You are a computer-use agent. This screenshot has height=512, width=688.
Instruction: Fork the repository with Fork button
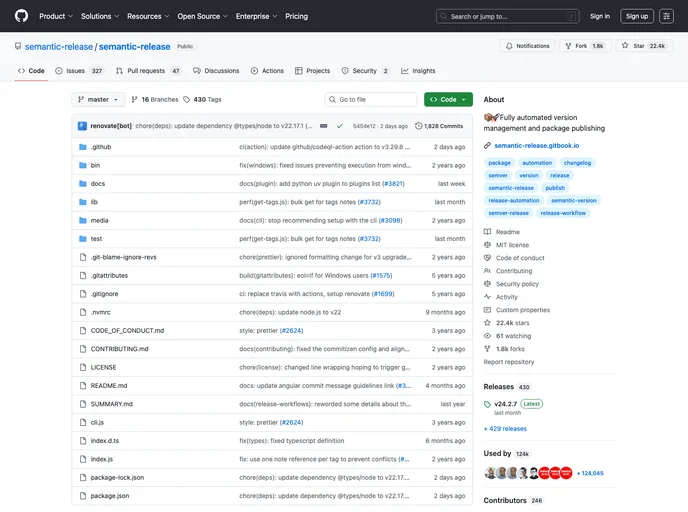pos(585,46)
